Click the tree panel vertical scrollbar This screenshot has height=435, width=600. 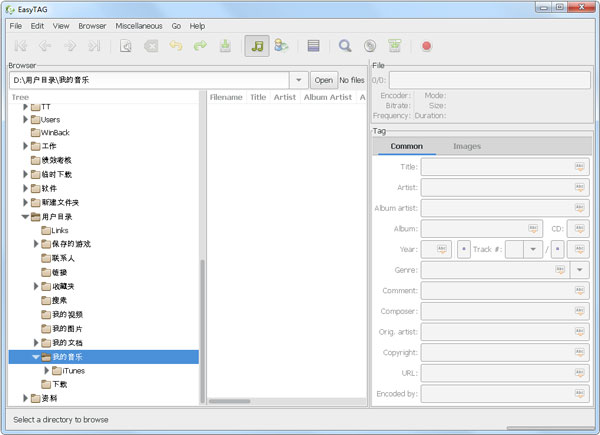(x=202, y=331)
